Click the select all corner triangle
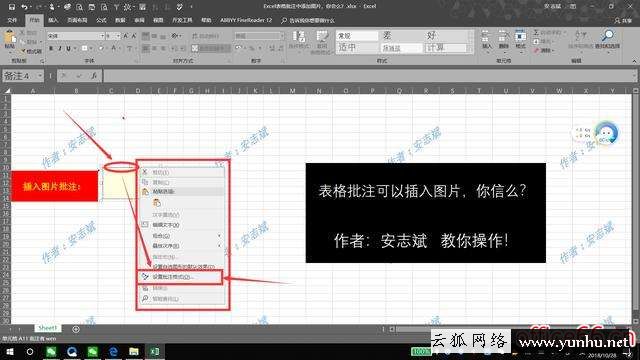The height and width of the screenshot is (360, 640). [x=7, y=91]
